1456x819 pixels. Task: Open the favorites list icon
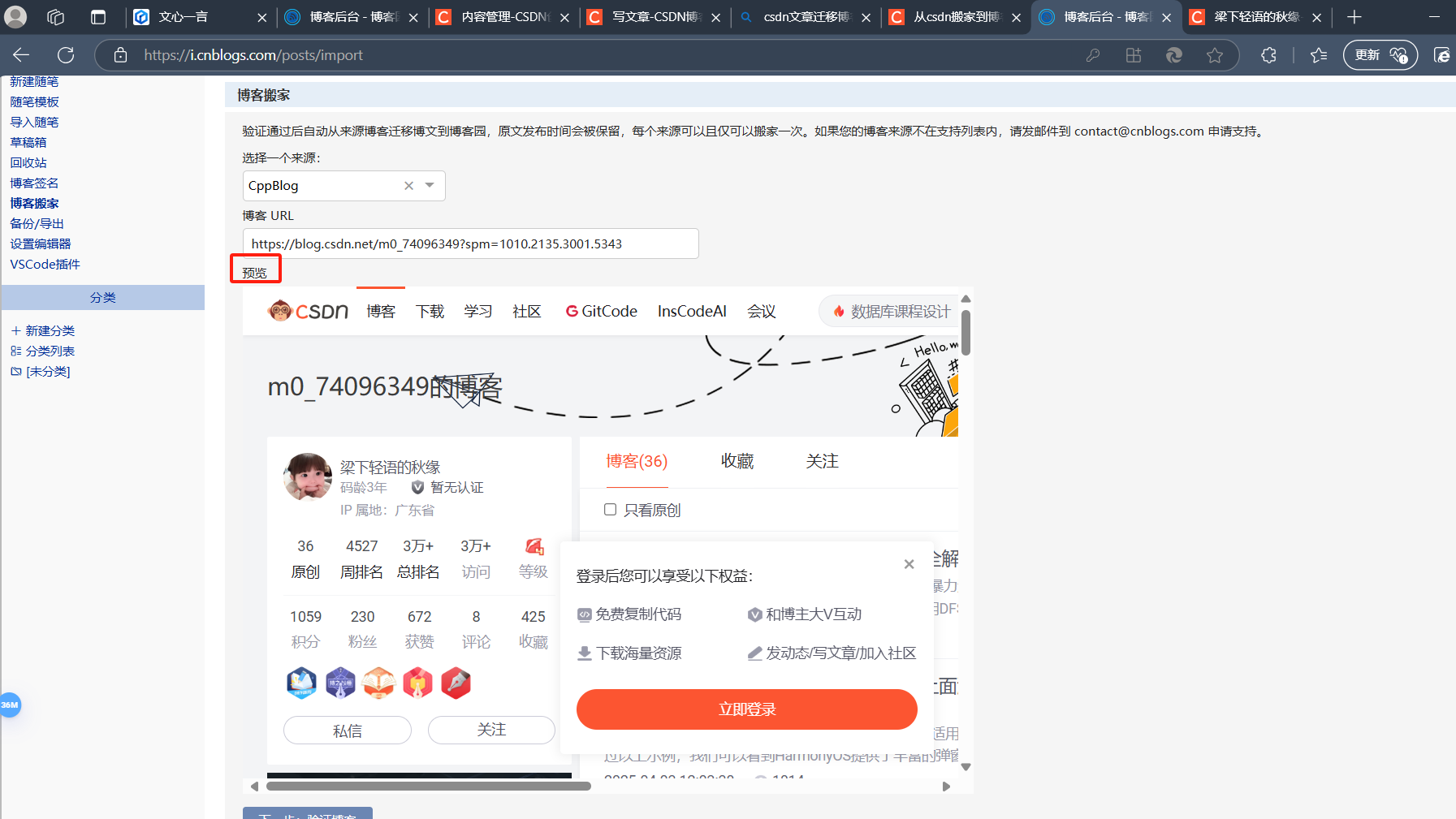[x=1319, y=55]
